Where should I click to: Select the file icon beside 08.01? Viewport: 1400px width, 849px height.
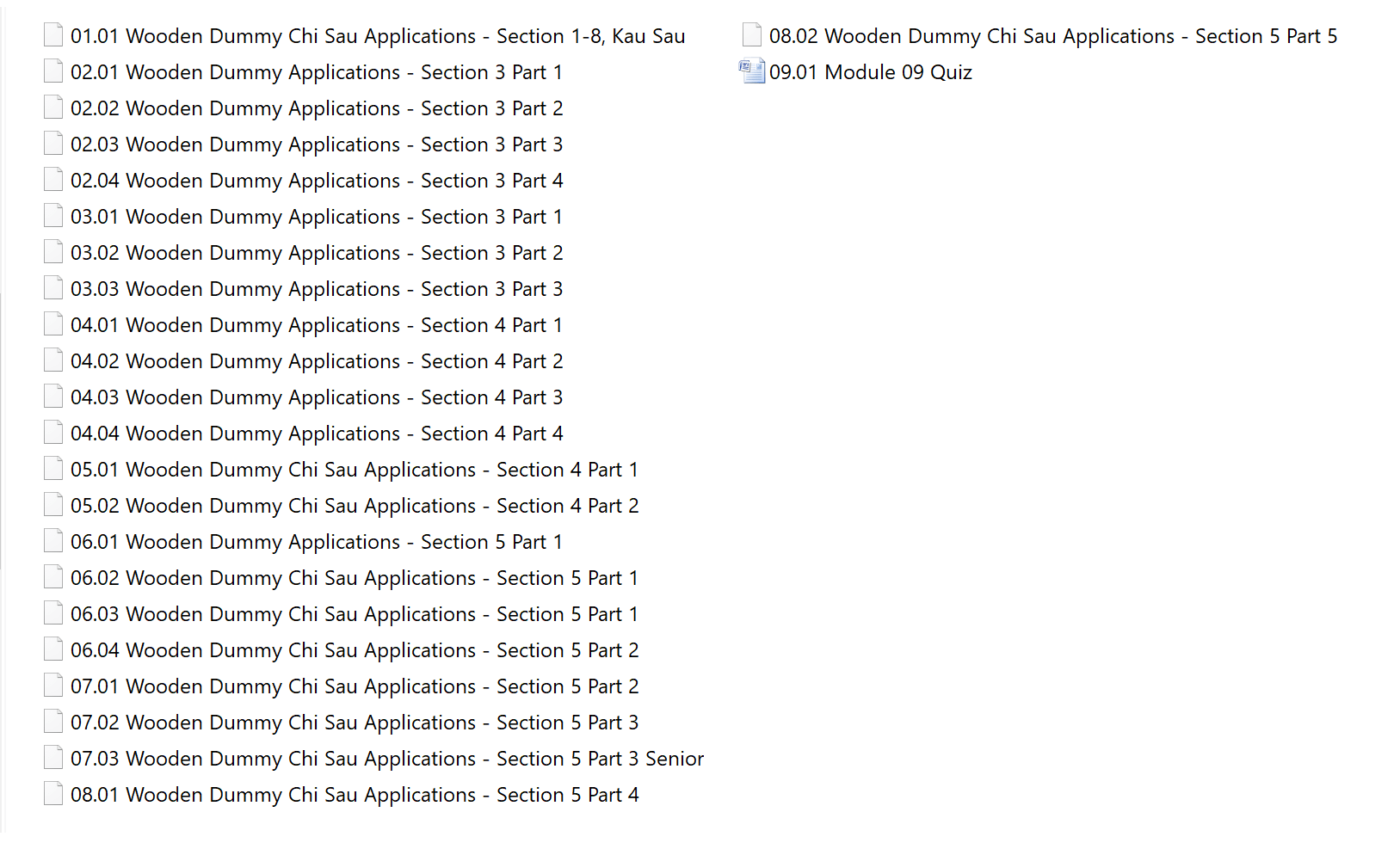[x=53, y=794]
